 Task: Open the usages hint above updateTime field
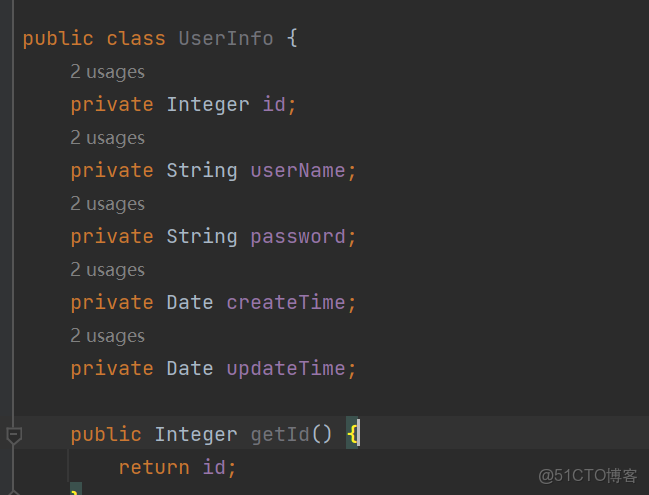107,336
